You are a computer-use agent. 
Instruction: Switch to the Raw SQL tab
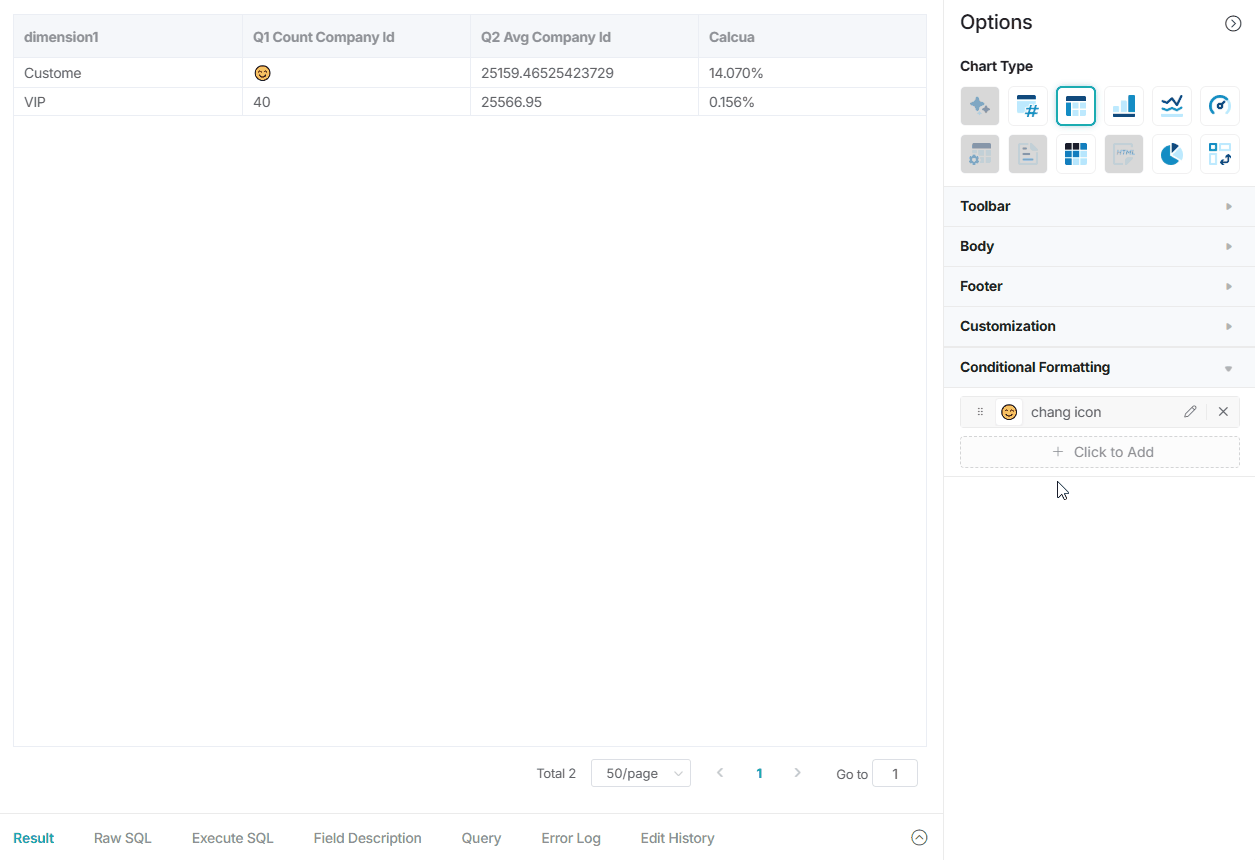pyautogui.click(x=123, y=838)
